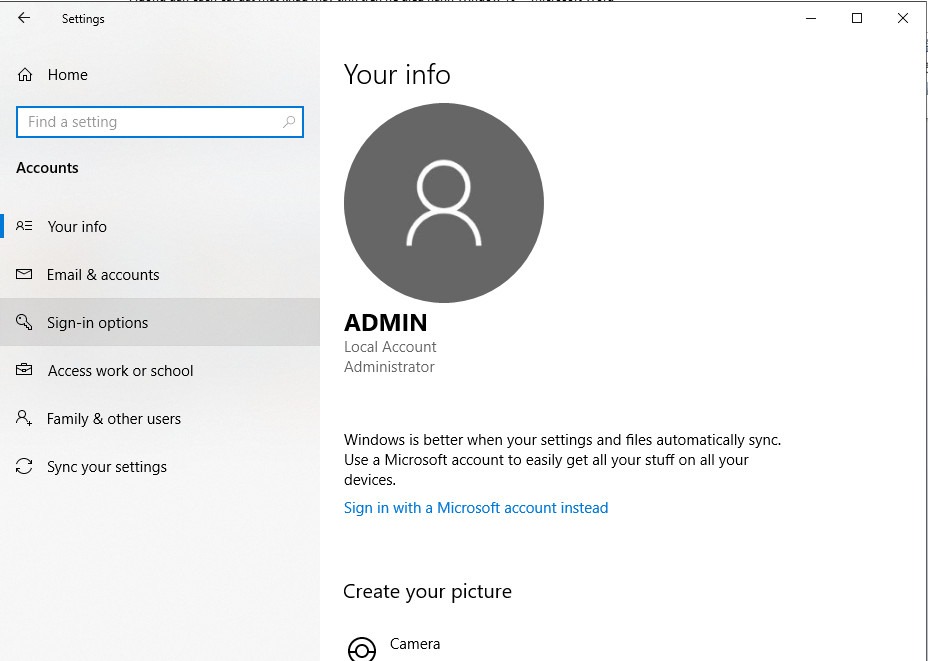Click the magnifier icon in search box

(x=289, y=122)
